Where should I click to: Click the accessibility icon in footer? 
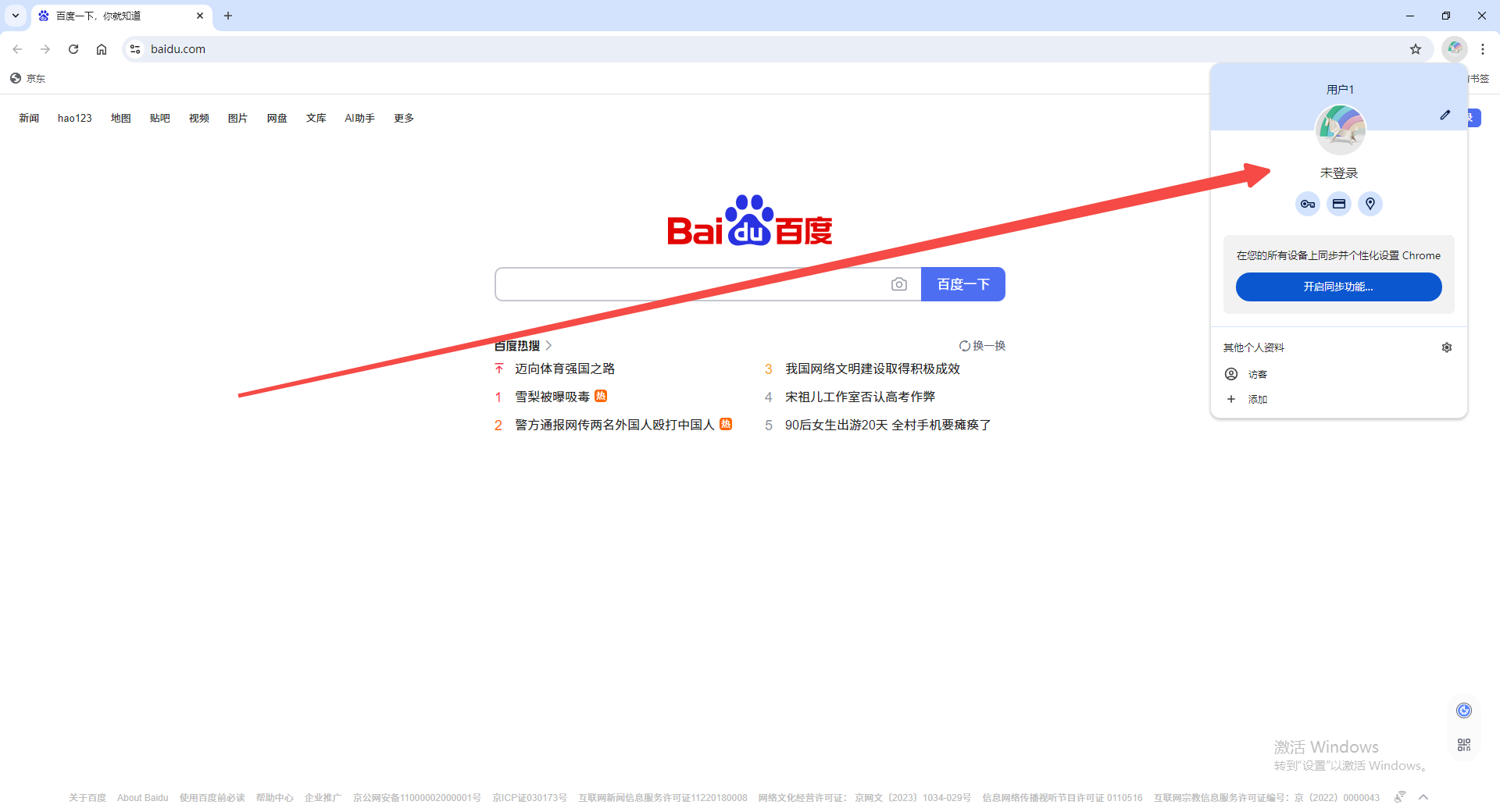[x=1400, y=796]
